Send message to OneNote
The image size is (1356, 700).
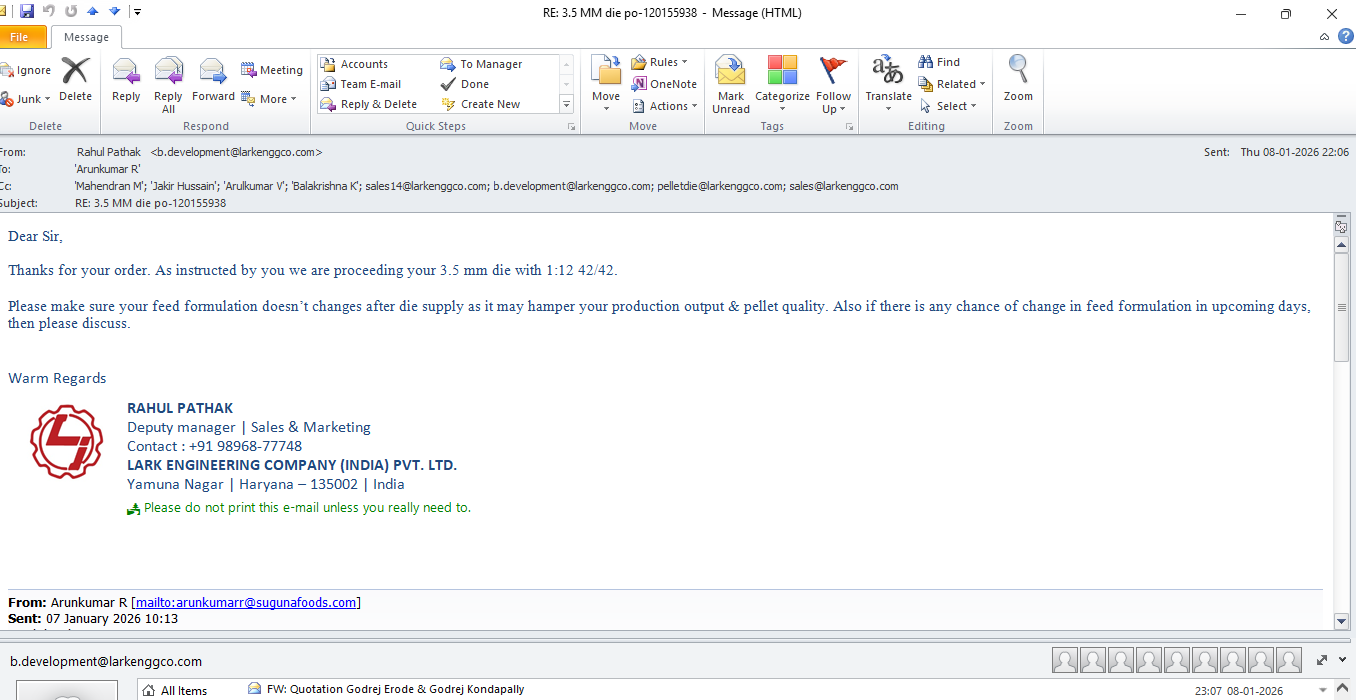[664, 84]
